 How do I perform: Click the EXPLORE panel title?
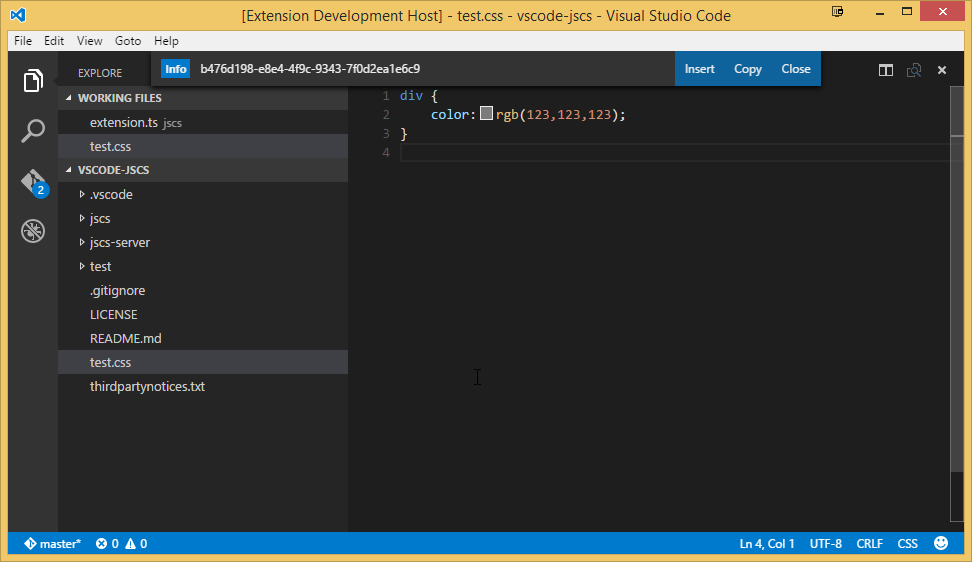[x=100, y=73]
